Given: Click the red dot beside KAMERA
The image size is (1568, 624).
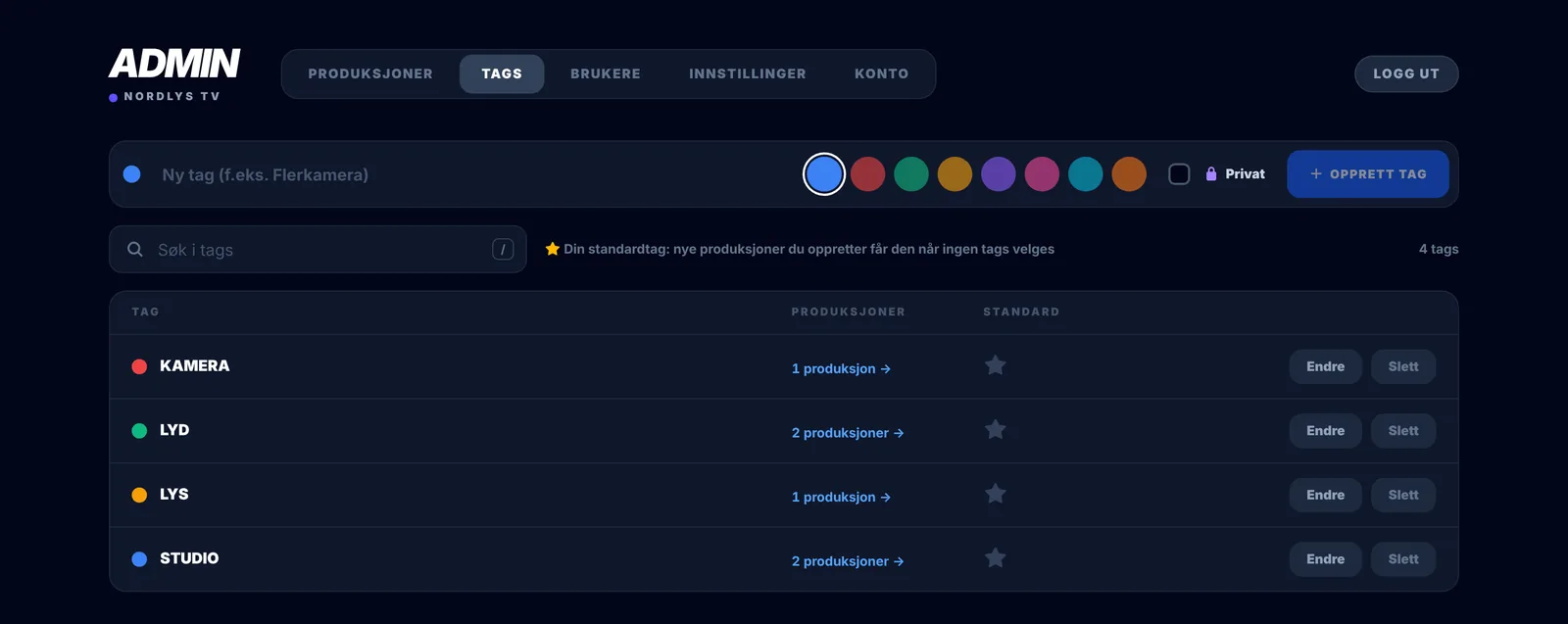Looking at the screenshot, I should tap(139, 366).
